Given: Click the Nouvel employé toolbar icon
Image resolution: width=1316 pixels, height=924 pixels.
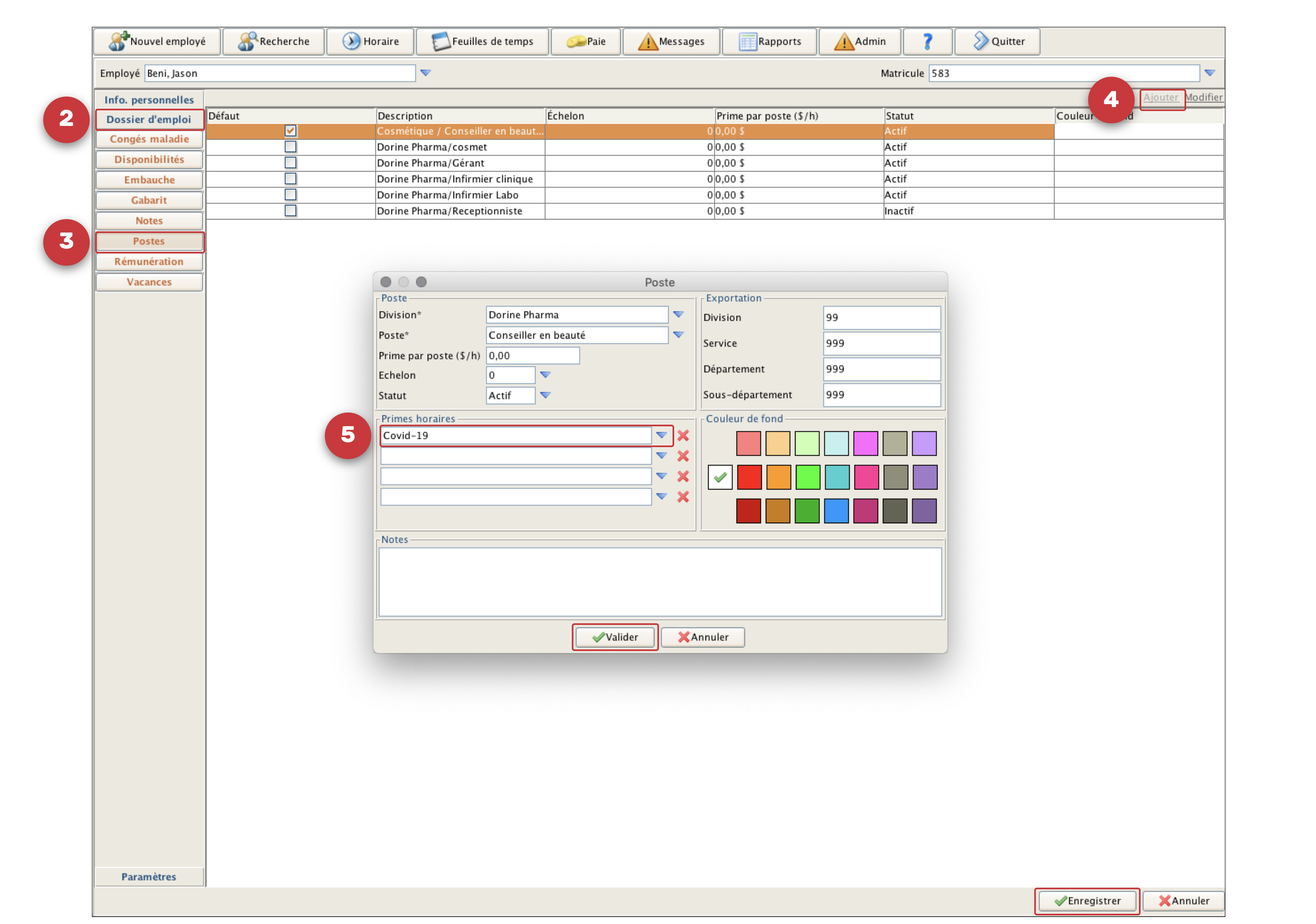Looking at the screenshot, I should pyautogui.click(x=119, y=41).
